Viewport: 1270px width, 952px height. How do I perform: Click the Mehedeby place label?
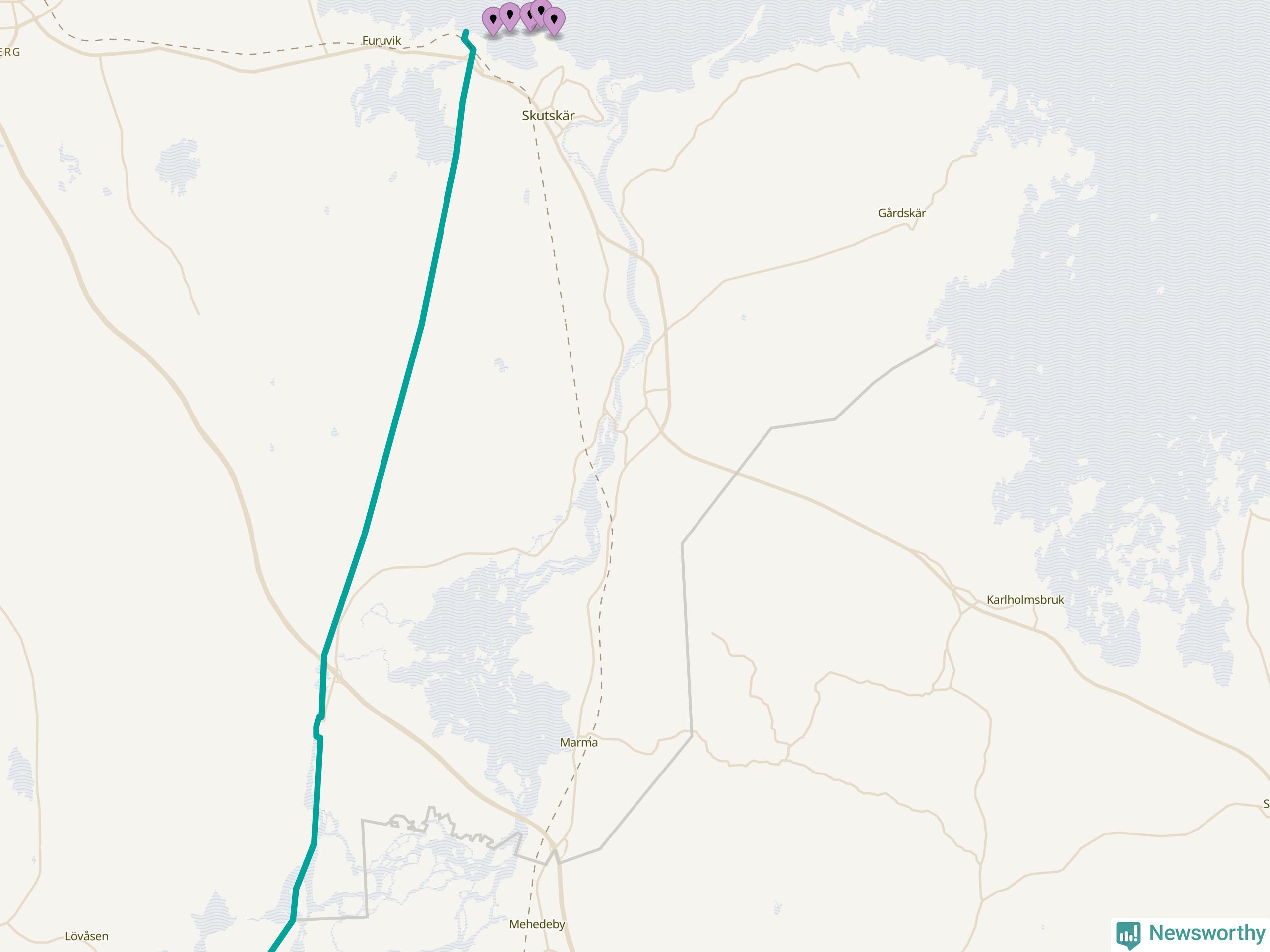(537, 924)
